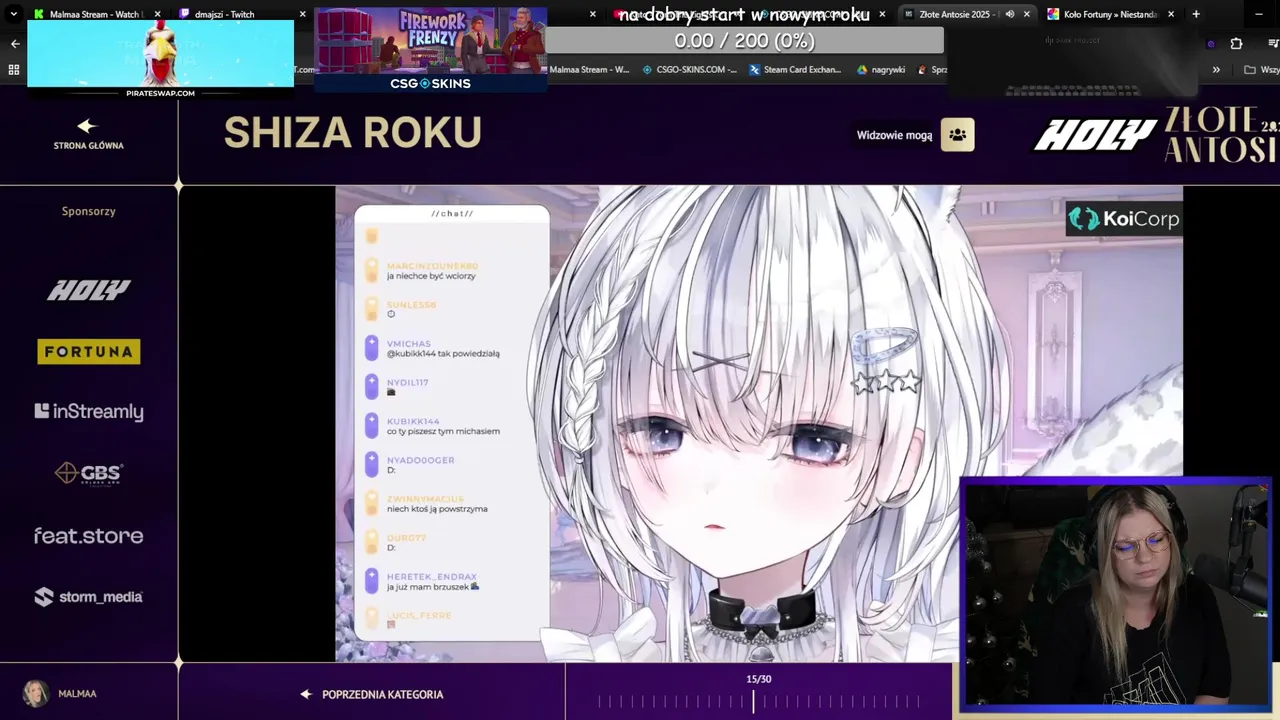Viewport: 1280px width, 720px height.
Task: Switch to the Malmaa Stream tab
Action: (x=96, y=14)
